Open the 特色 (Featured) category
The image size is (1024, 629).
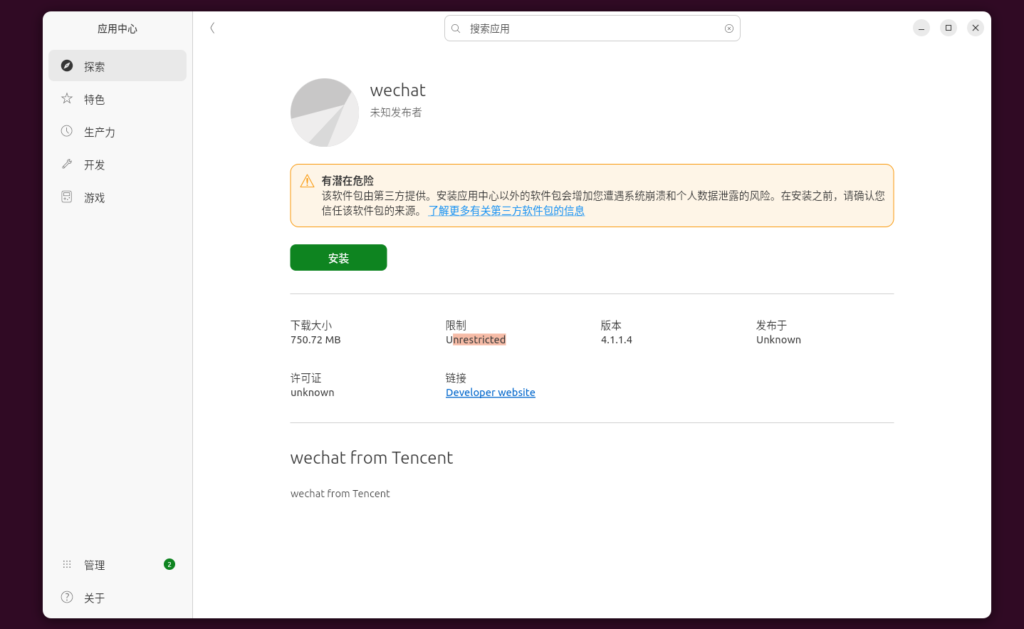tap(118, 99)
